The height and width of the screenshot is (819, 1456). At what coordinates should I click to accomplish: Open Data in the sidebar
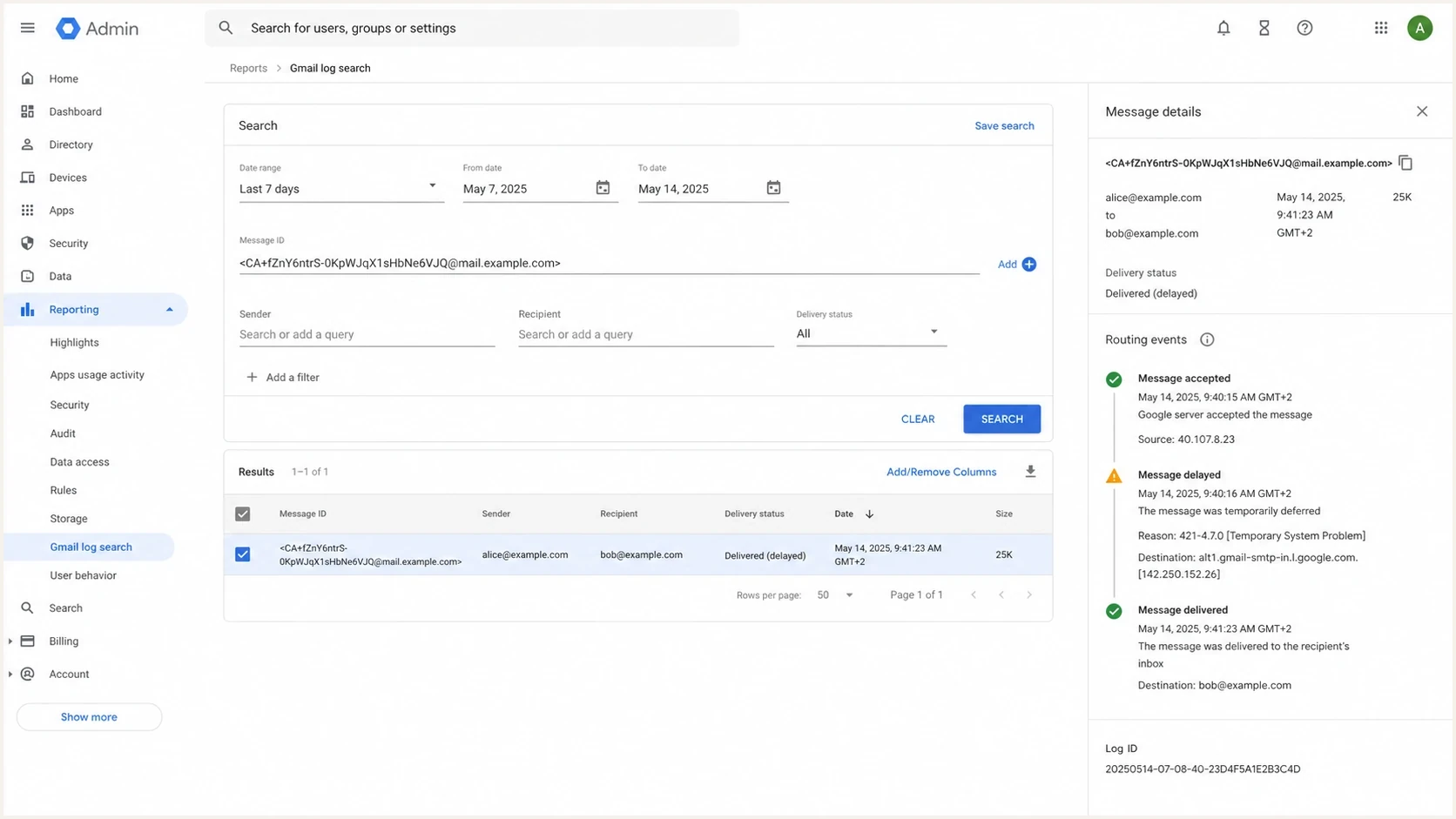(61, 276)
